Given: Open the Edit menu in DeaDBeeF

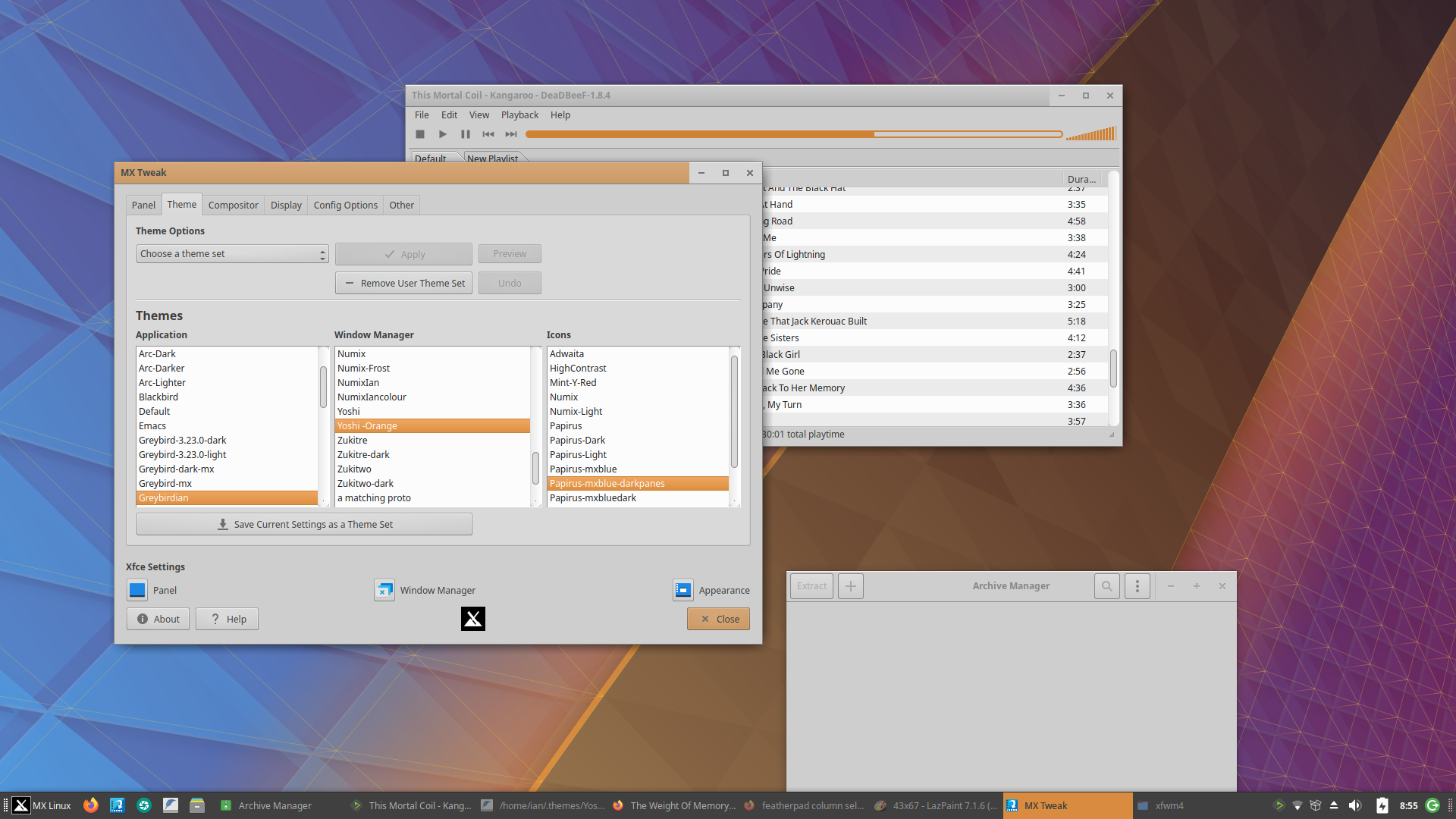Looking at the screenshot, I should [x=450, y=115].
